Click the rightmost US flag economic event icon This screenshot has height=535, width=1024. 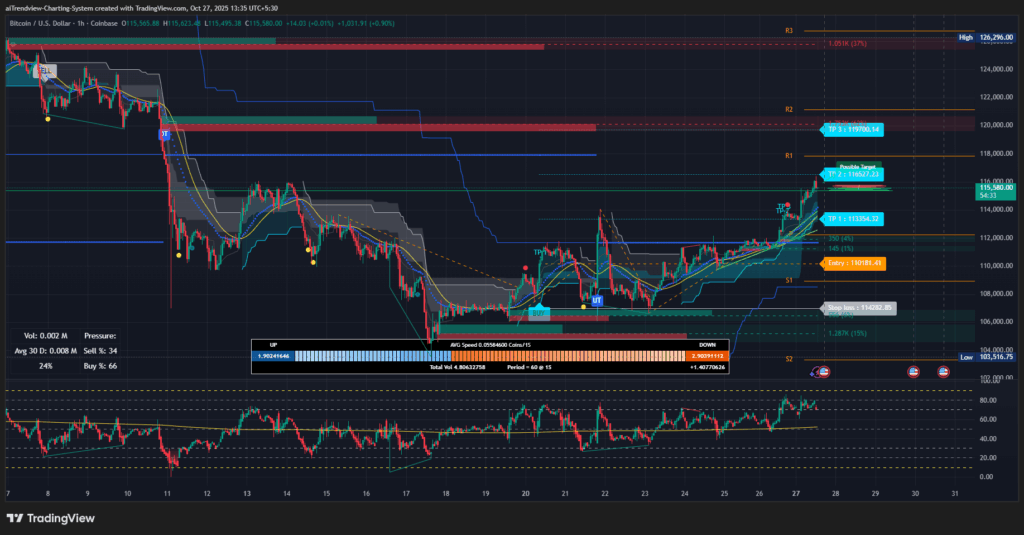pyautogui.click(x=943, y=371)
